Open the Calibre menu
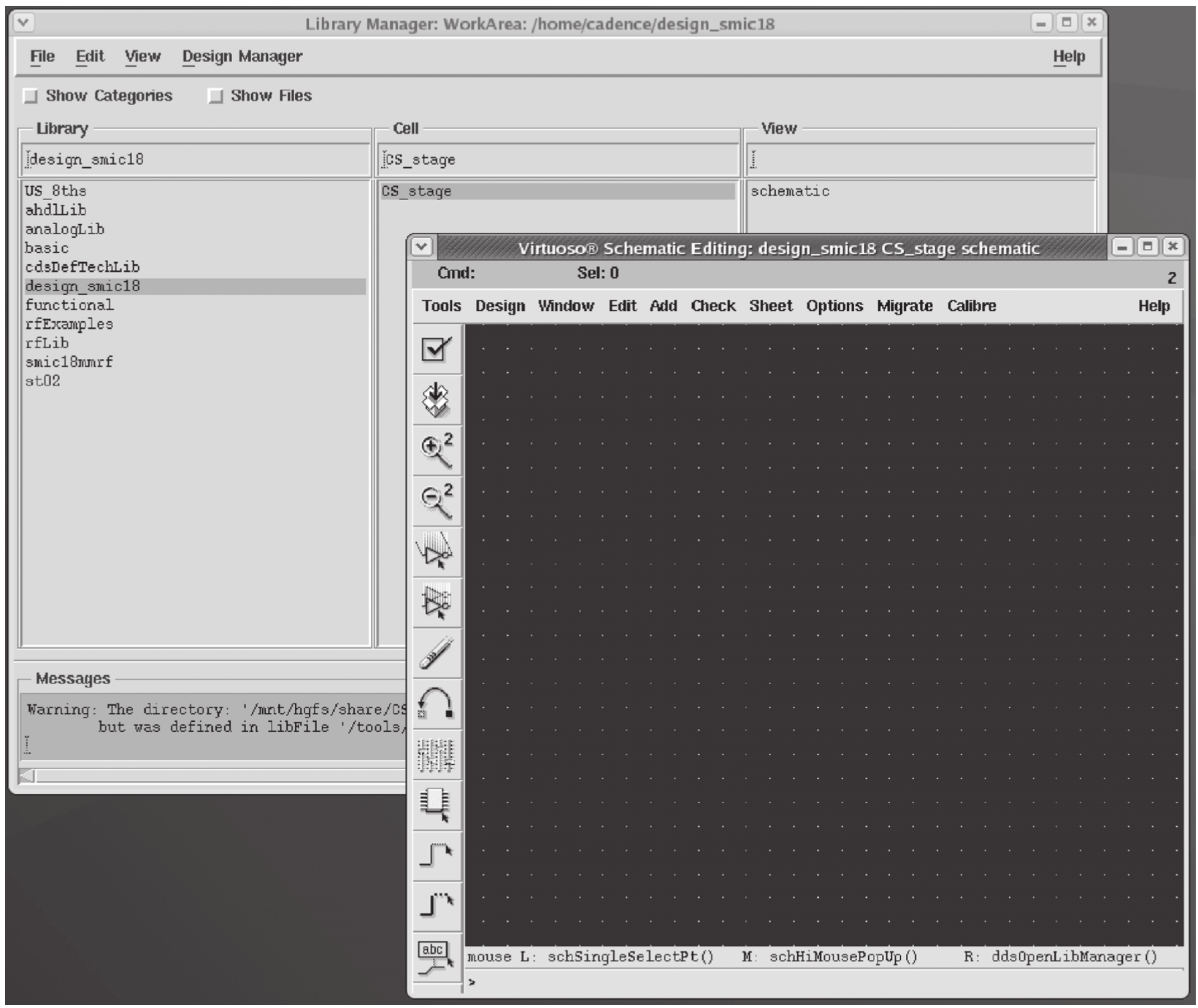Viewport: 1198px width, 1008px height. coord(971,306)
